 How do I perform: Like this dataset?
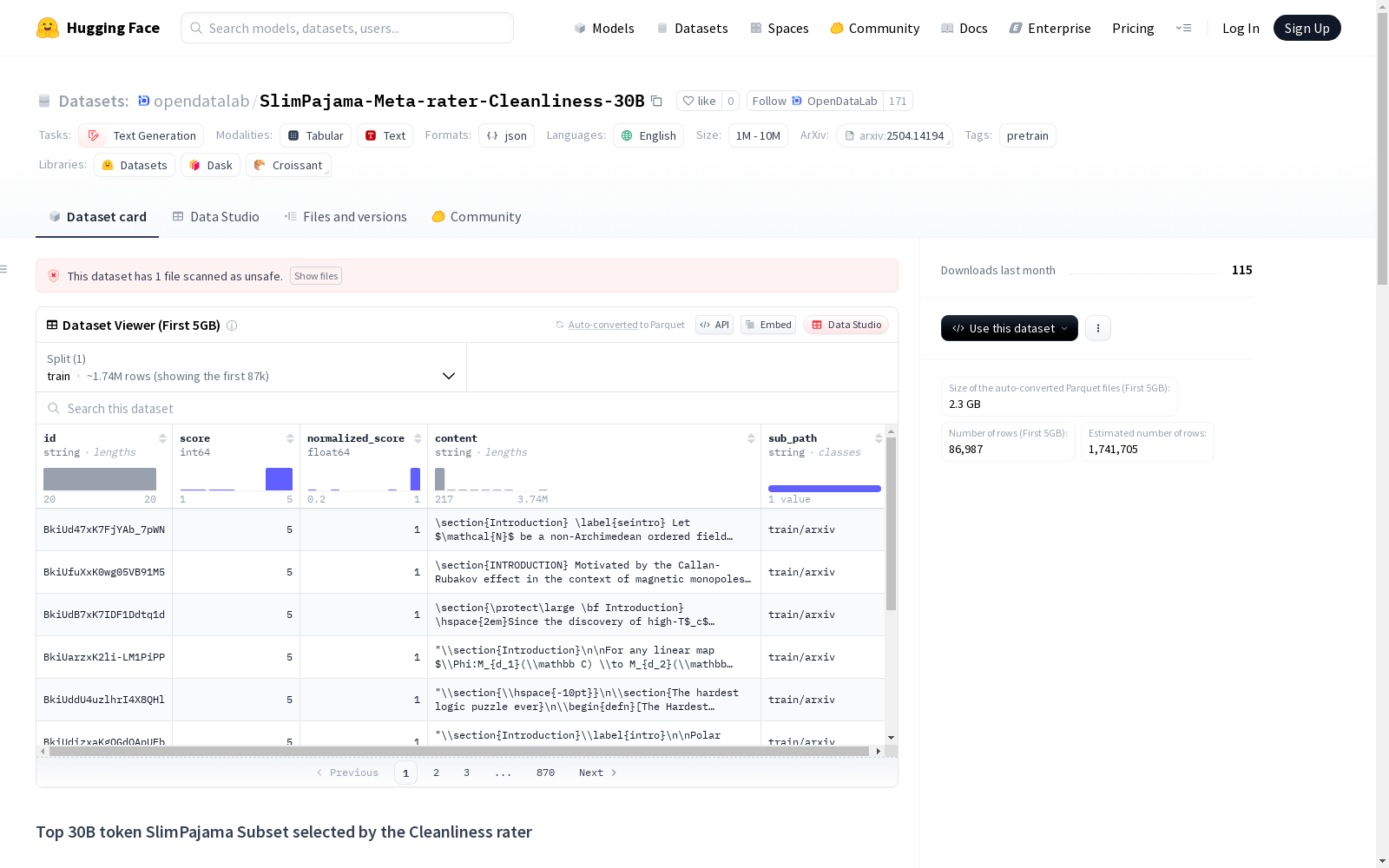tap(699, 101)
